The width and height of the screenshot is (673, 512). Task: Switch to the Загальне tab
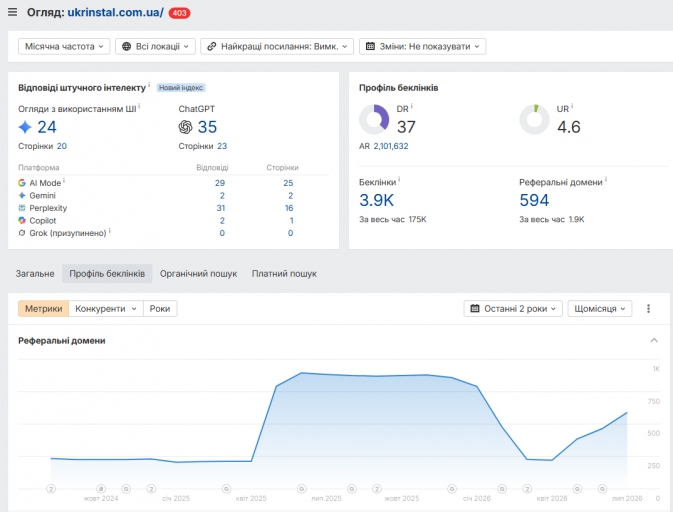coord(35,273)
